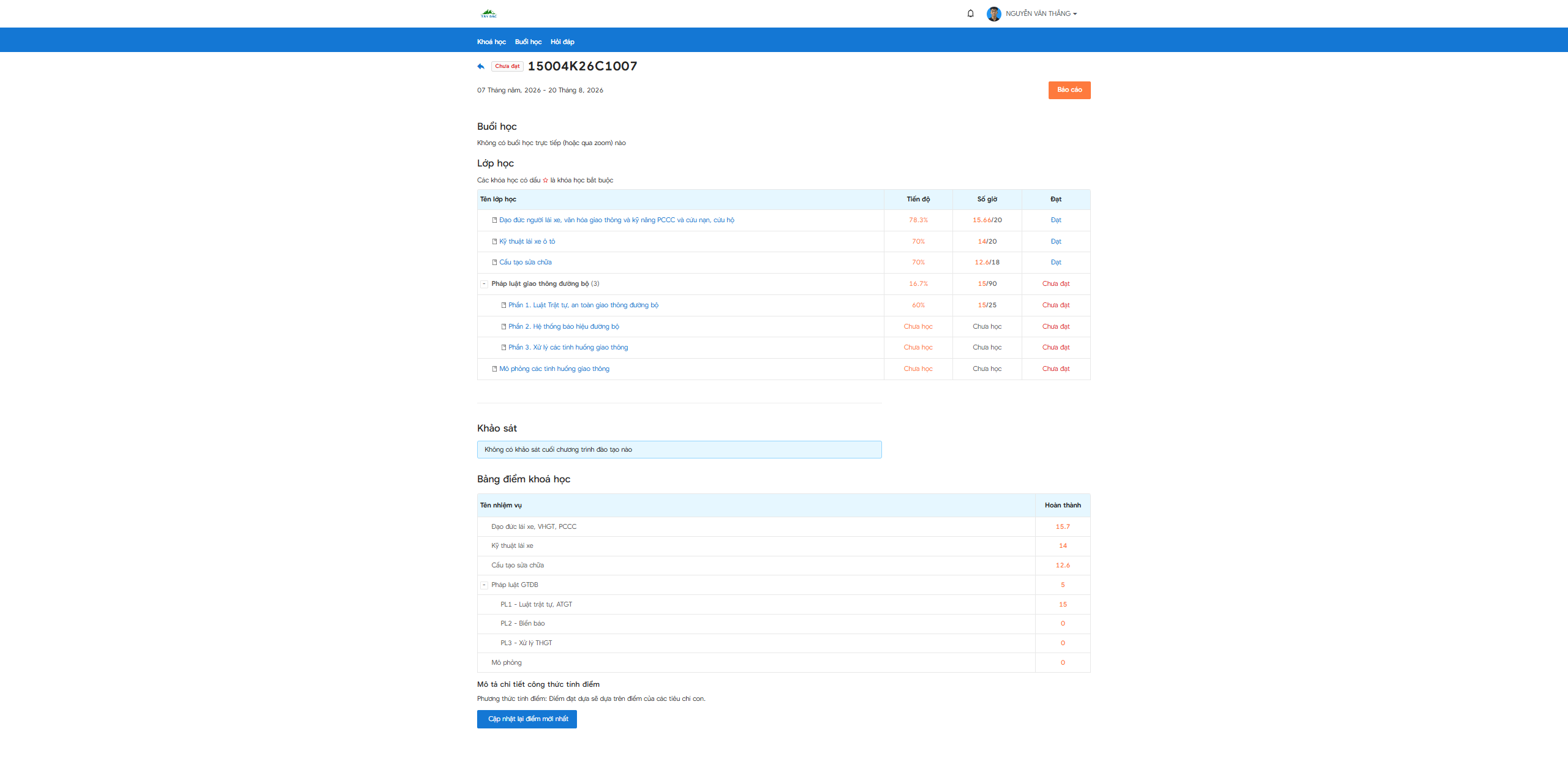Image resolution: width=1568 pixels, height=778 pixels.
Task: Open Khoá học menu
Action: click(491, 42)
